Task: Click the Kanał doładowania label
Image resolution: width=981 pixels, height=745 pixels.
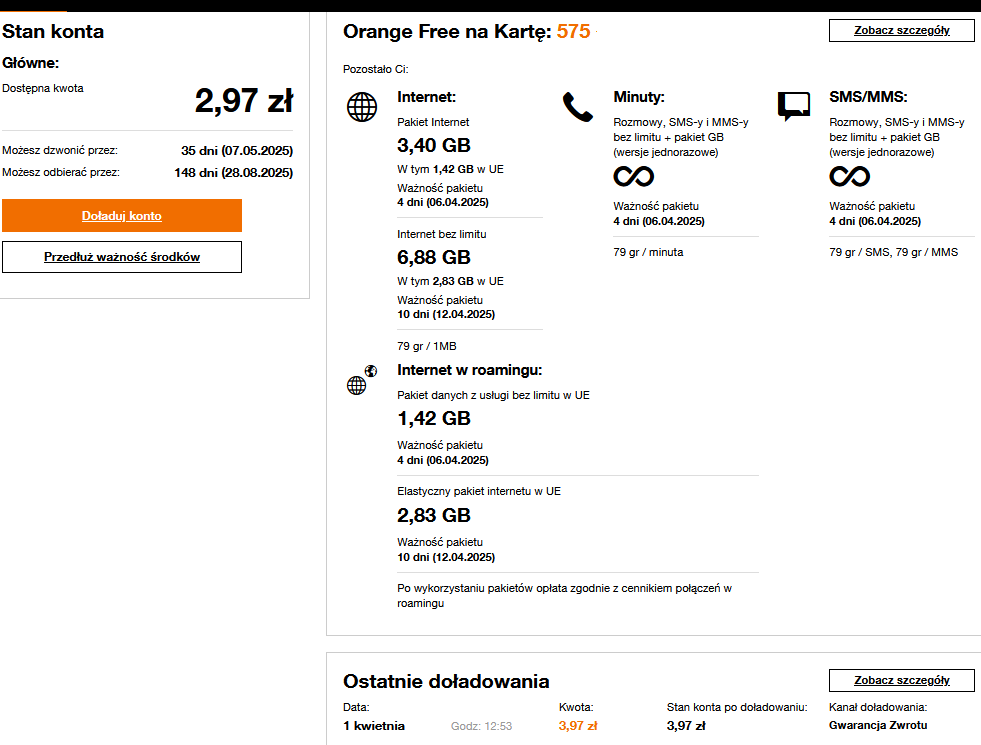Action: click(x=878, y=707)
